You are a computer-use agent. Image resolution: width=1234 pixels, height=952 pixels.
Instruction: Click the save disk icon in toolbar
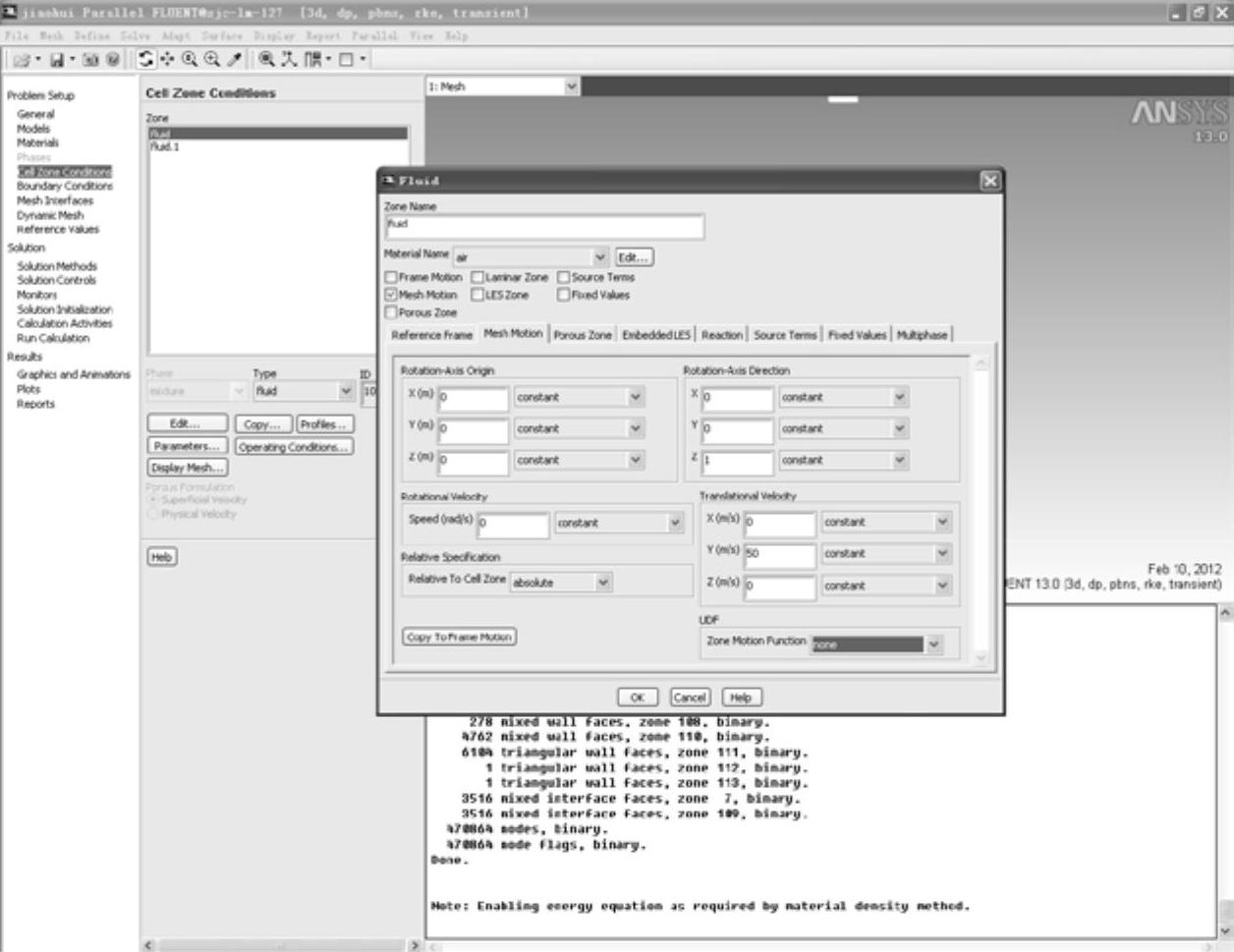click(x=57, y=60)
